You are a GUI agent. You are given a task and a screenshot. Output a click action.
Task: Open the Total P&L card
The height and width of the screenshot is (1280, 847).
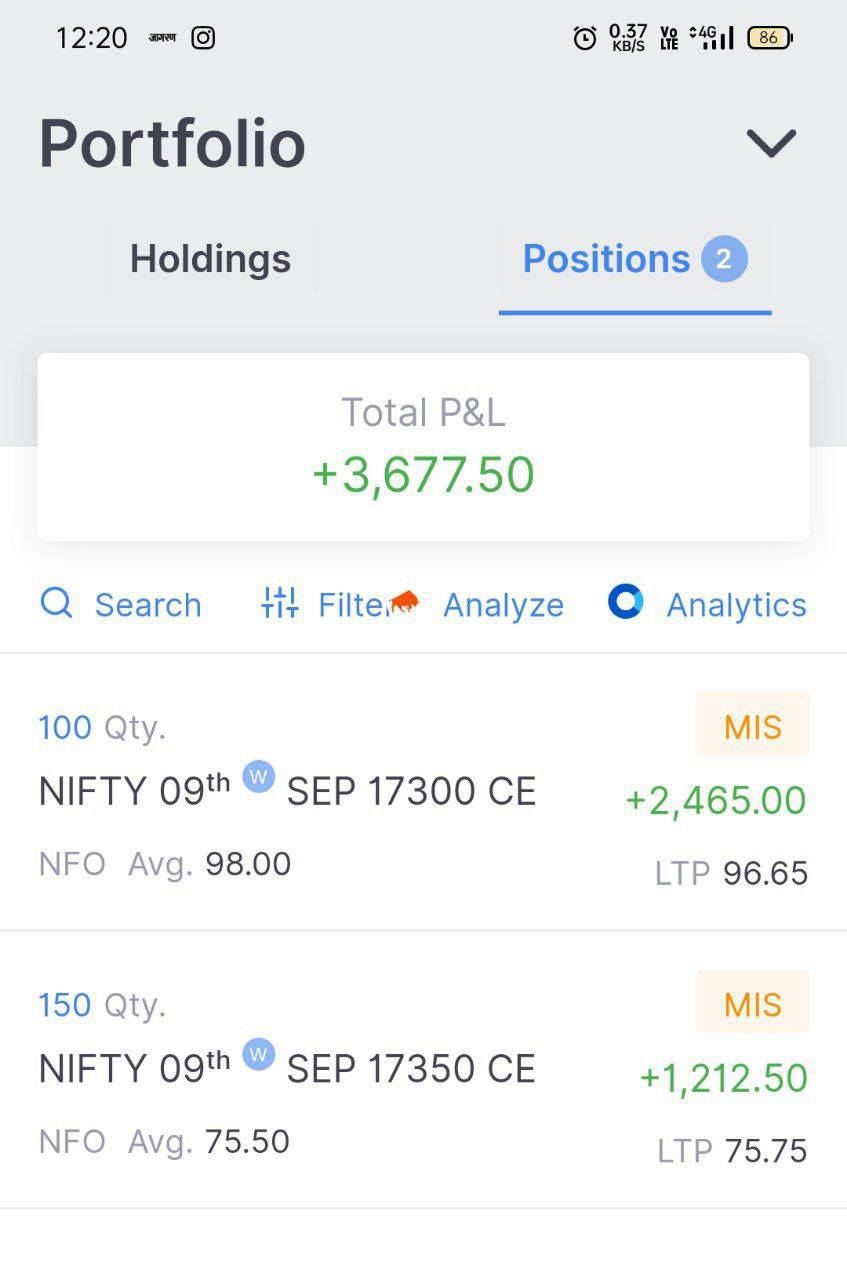[423, 447]
